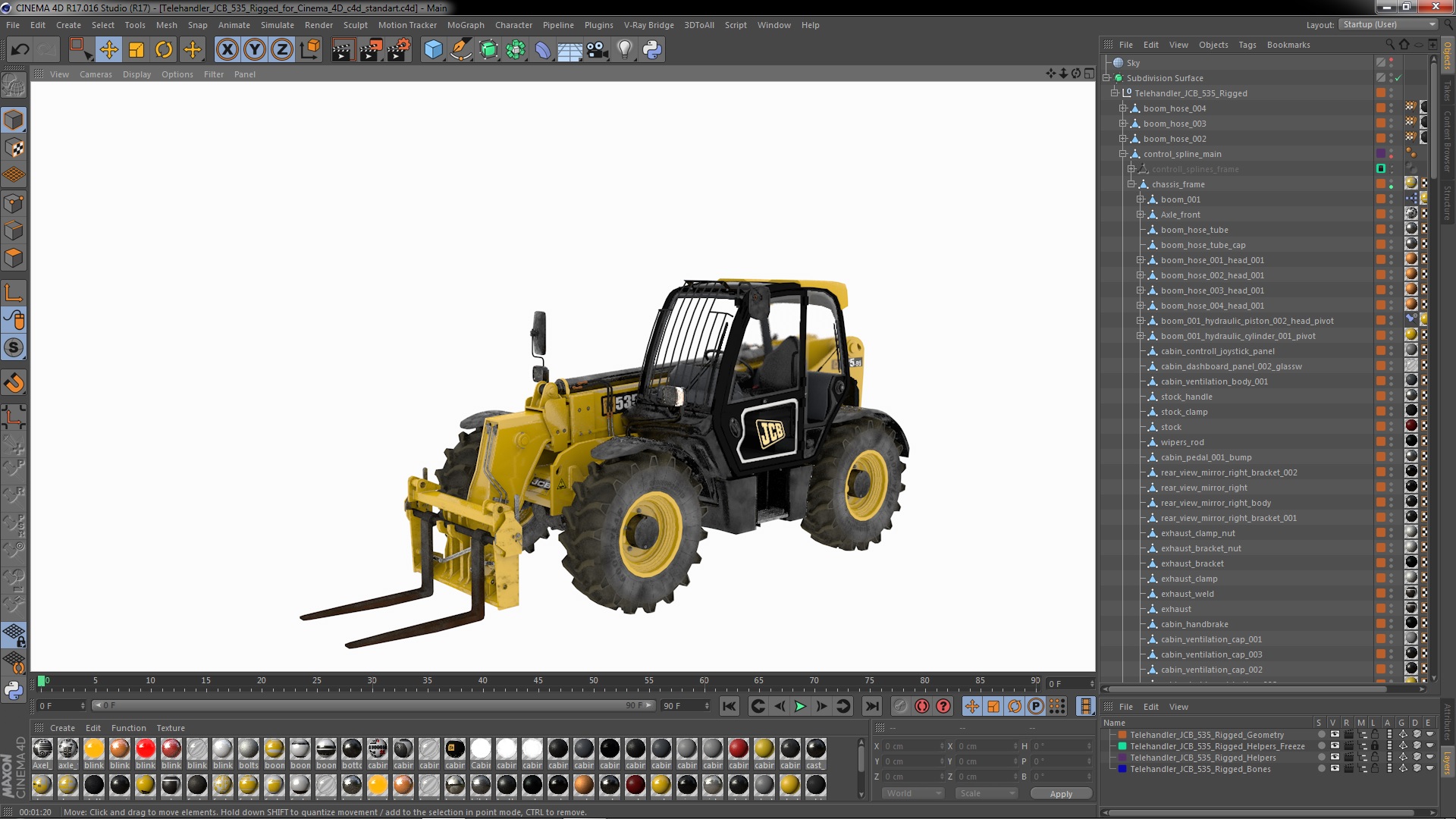Viewport: 1456px width, 819px height.
Task: Switch to Points mode
Action: click(x=14, y=203)
